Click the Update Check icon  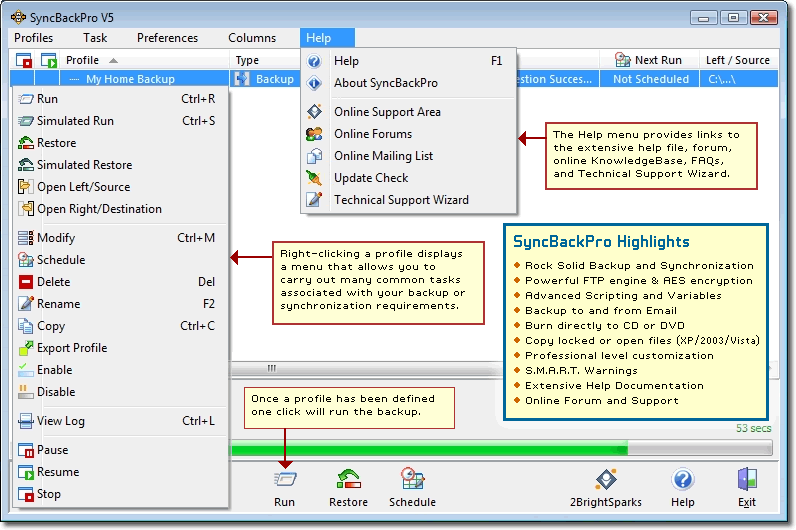[x=314, y=178]
